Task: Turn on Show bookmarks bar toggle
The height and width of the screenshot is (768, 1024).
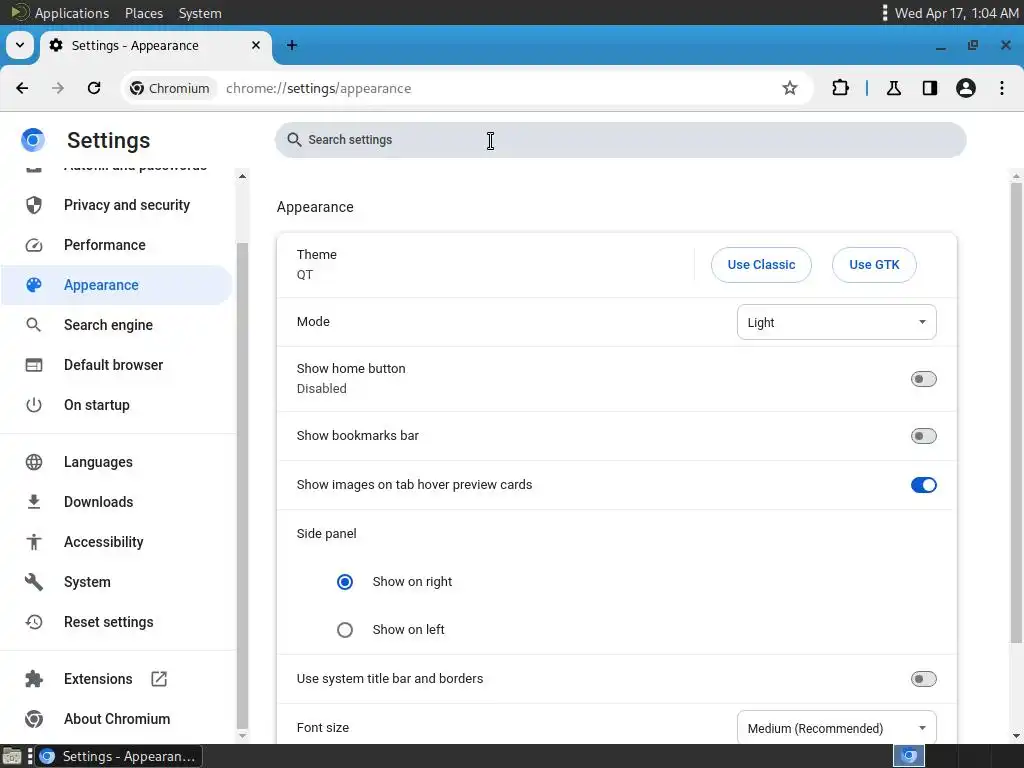Action: (923, 436)
